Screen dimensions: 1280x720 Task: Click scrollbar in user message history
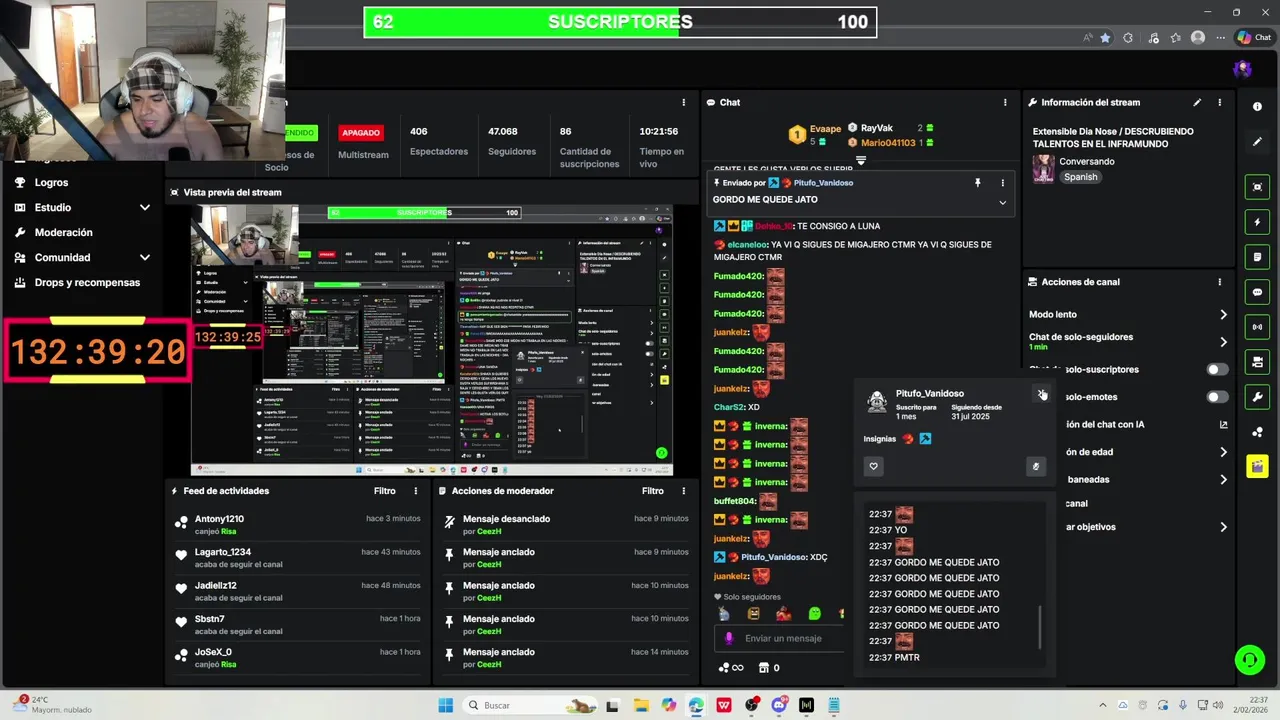tap(1040, 627)
